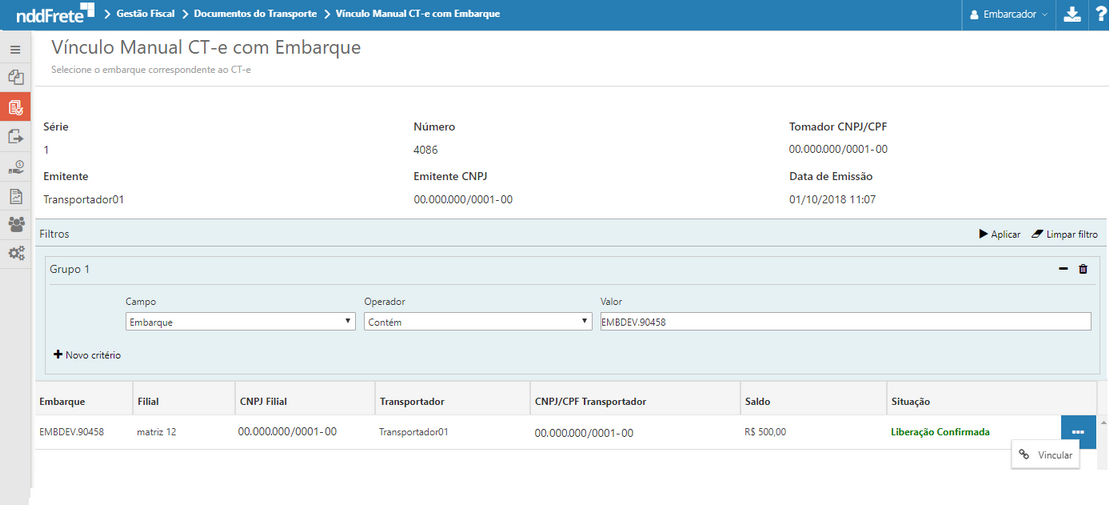Open the report chart sidebar icon

(15, 196)
